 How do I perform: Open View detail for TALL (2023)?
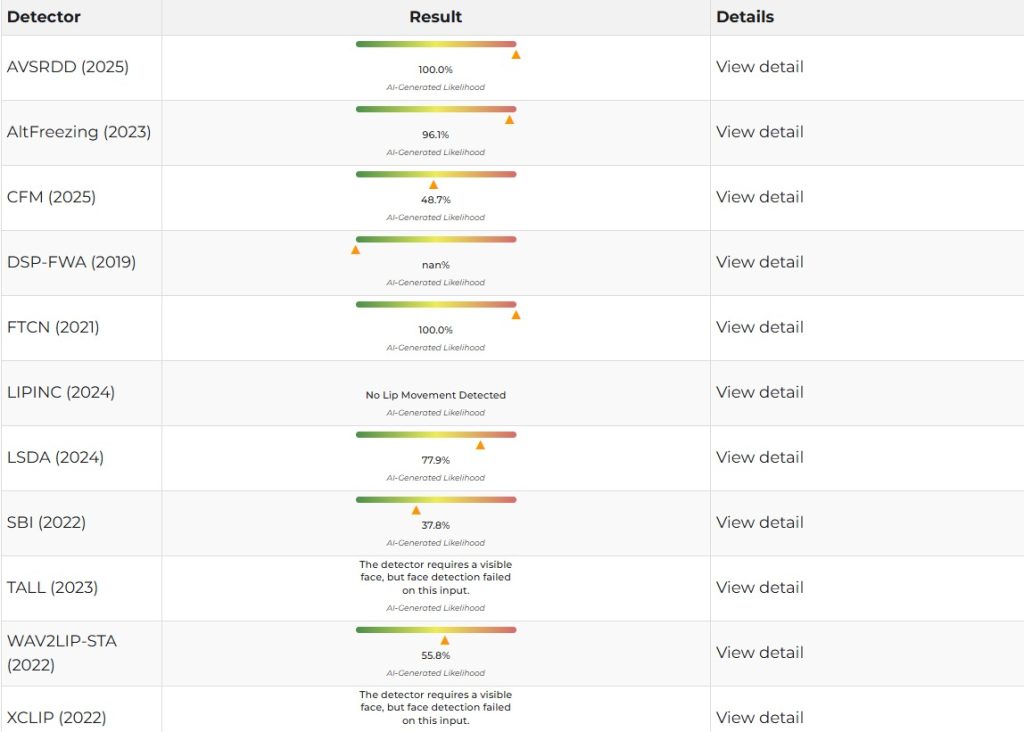coord(760,587)
